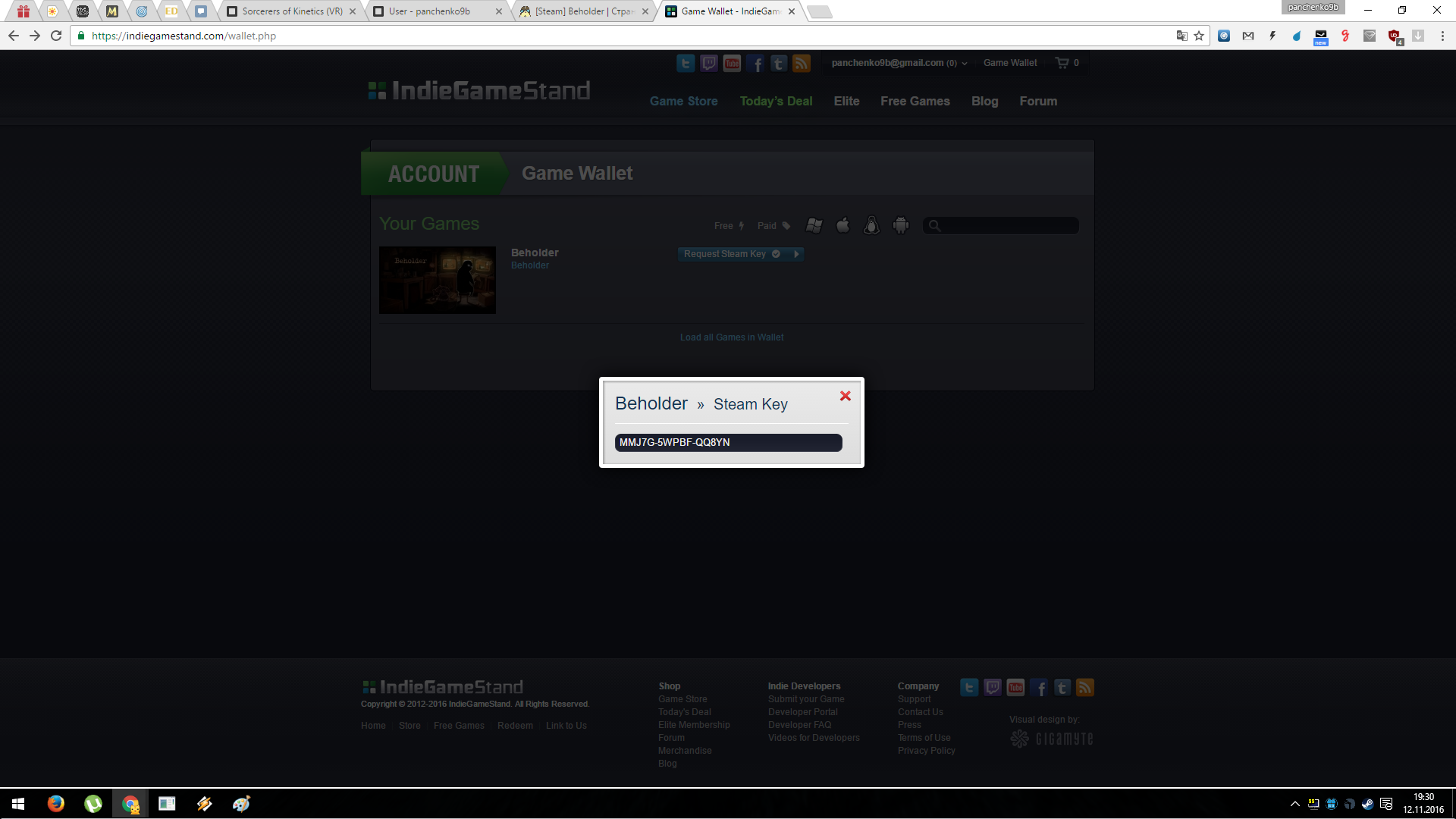
Task: Open the Gmail extension icon in the toolbar
Action: click(1248, 36)
